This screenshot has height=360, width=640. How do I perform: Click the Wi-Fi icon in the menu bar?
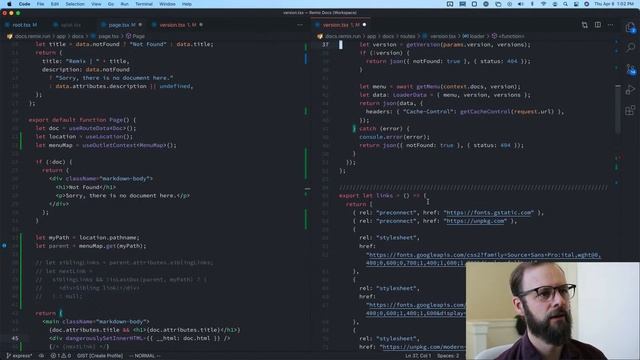click(x=543, y=4)
